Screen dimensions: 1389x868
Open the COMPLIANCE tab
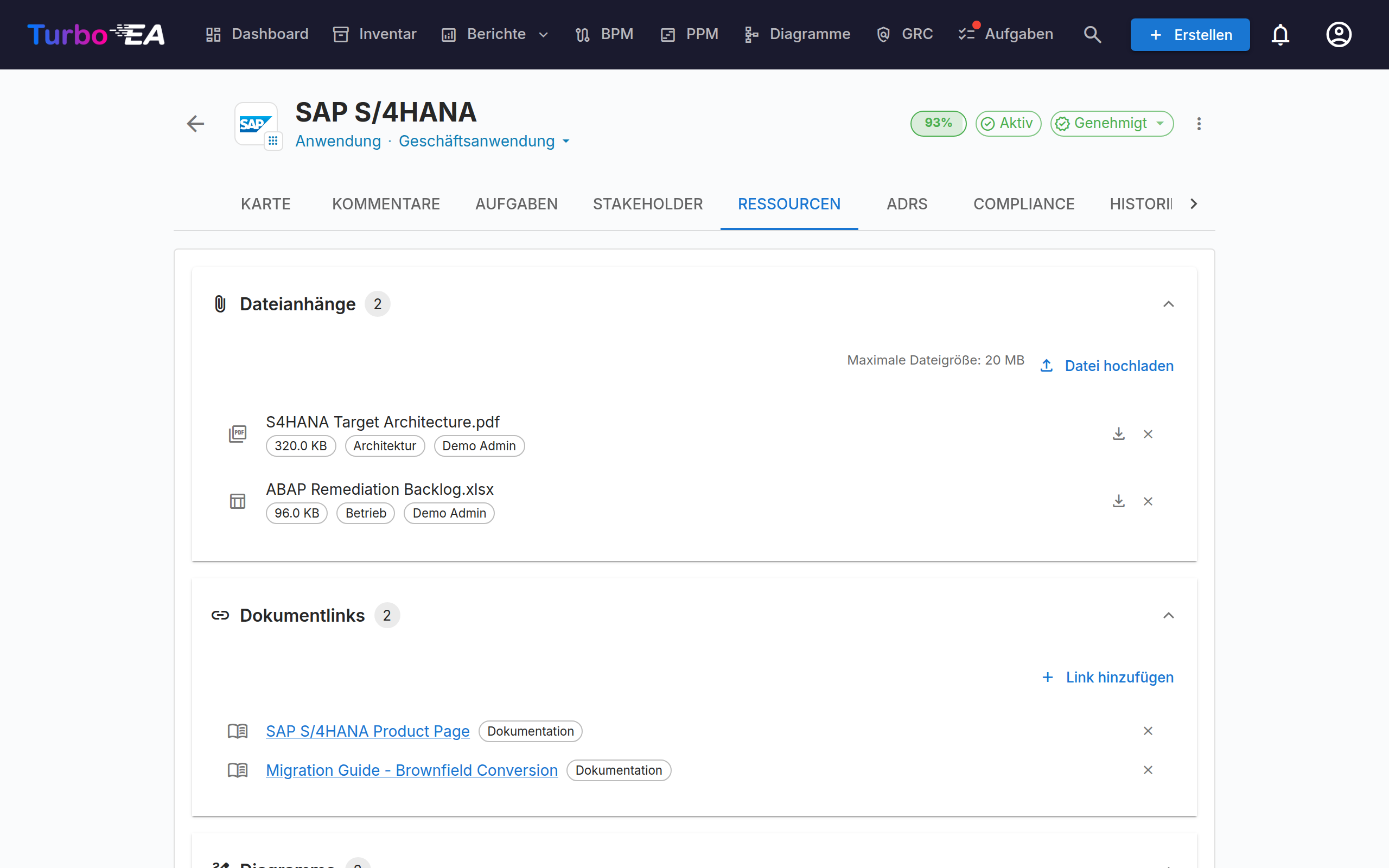[x=1023, y=204]
